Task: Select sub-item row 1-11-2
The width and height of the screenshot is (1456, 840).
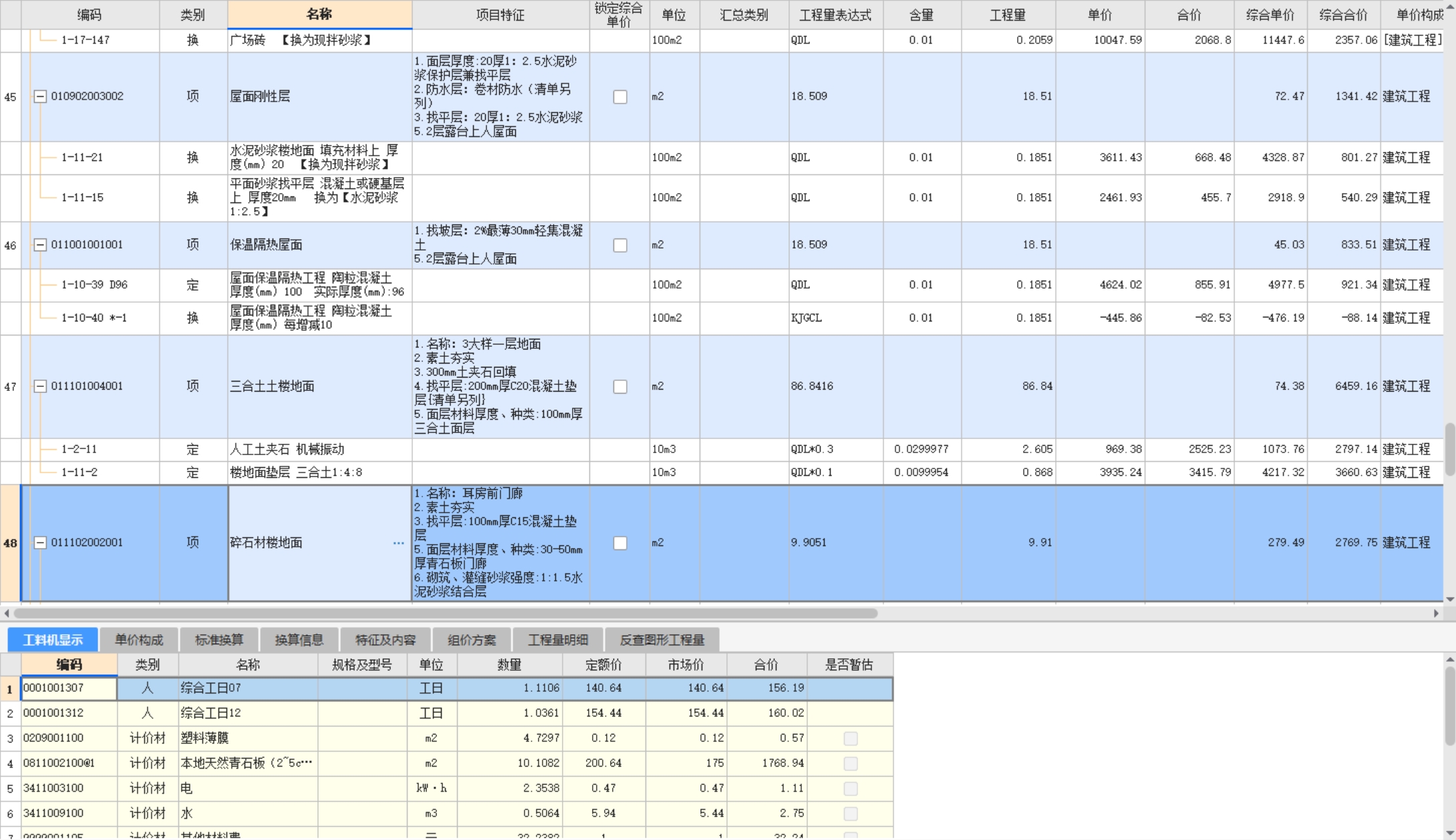Action: (722, 472)
